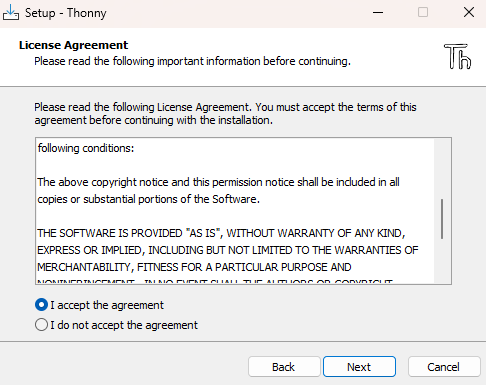Cancel the Thonny installation
This screenshot has width=486, height=385.
point(444,367)
